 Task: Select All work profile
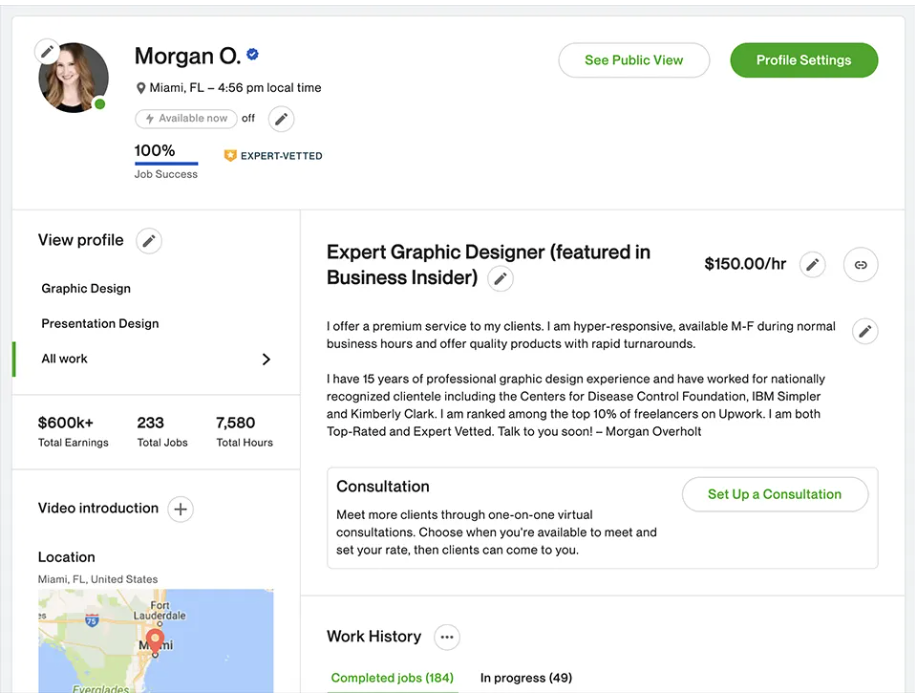pos(64,359)
